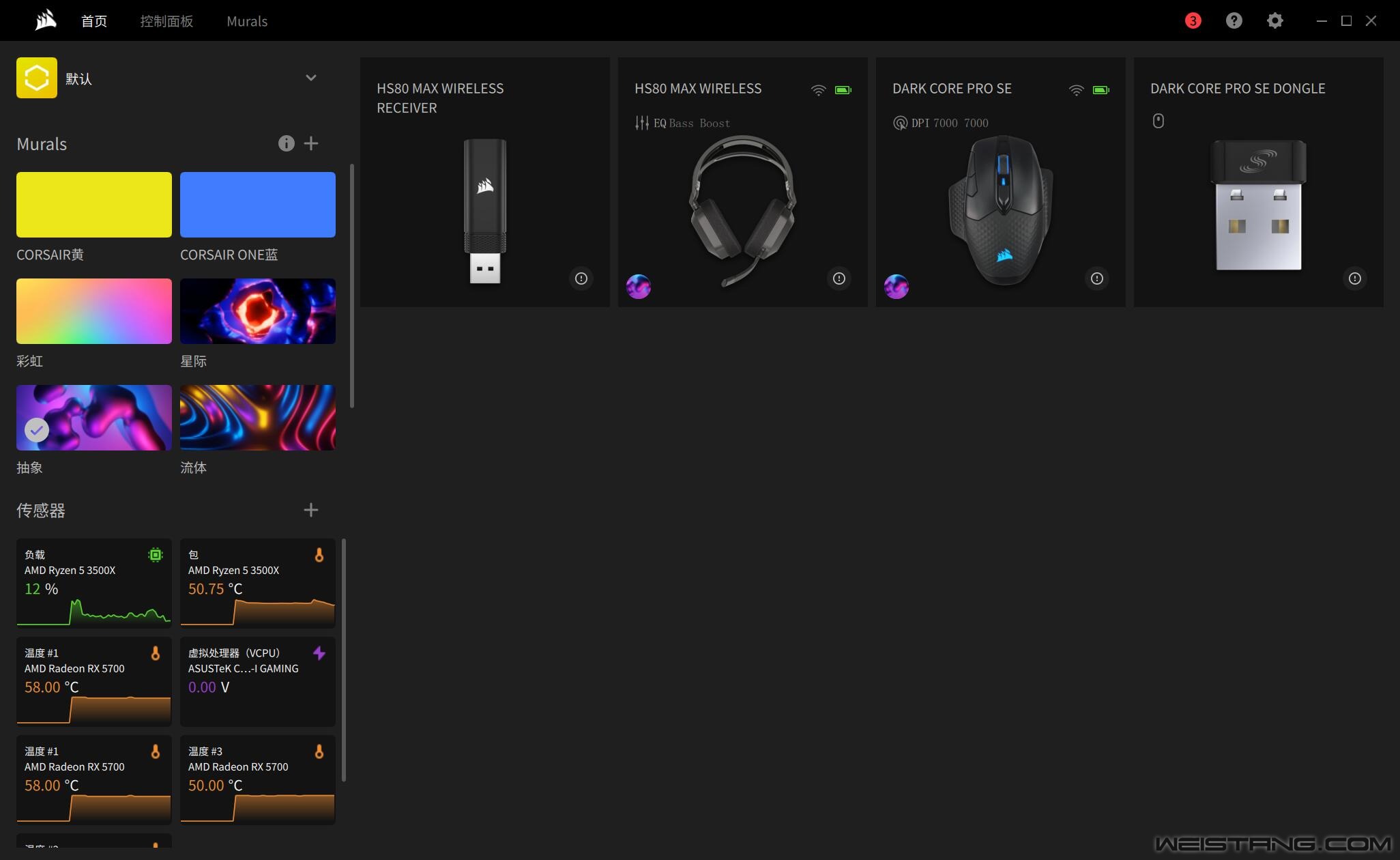Open the 50.00 °C 温度 #3 tile
Screen dimensions: 1400x860
(x=258, y=780)
